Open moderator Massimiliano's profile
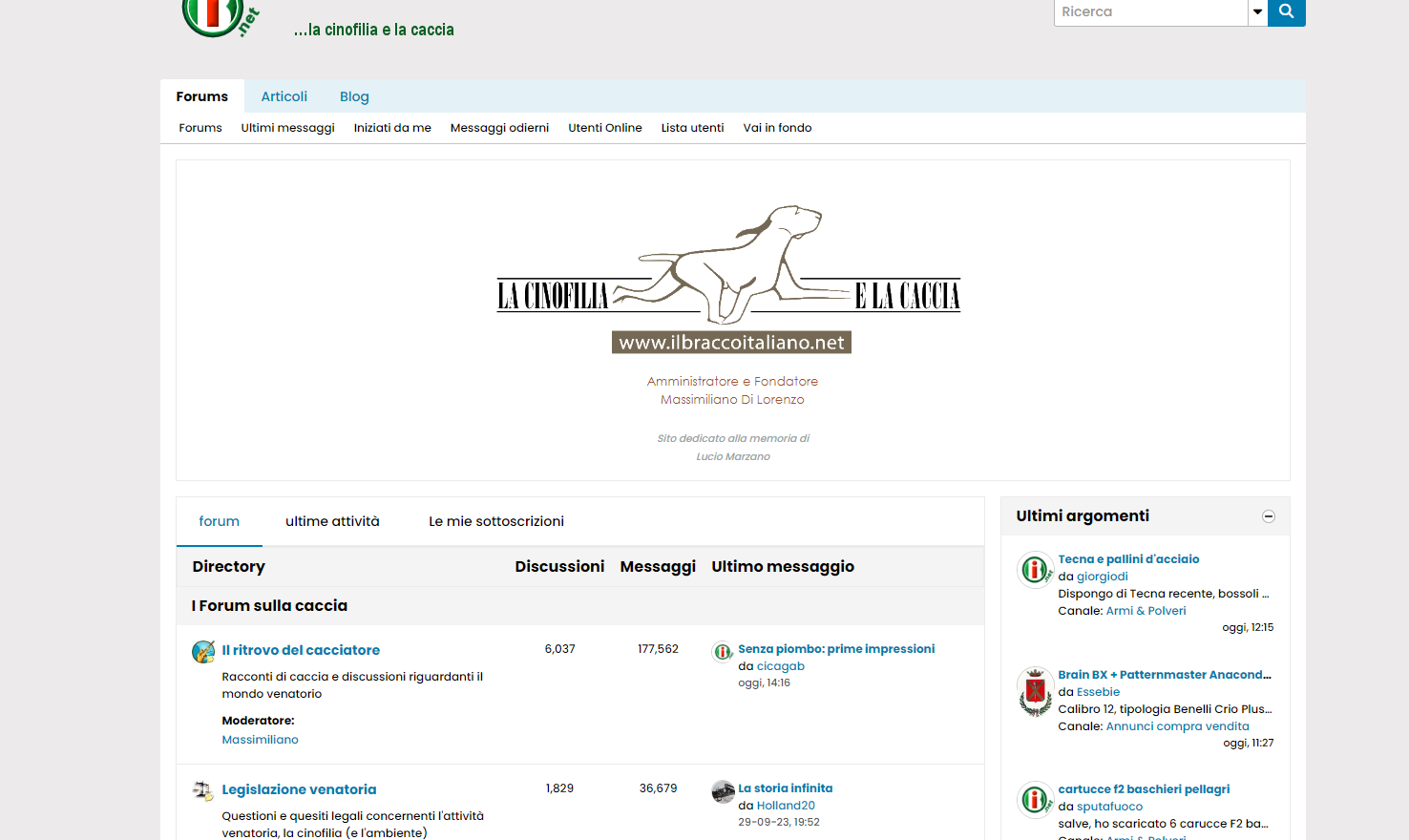The width and height of the screenshot is (1409, 840). (x=261, y=740)
